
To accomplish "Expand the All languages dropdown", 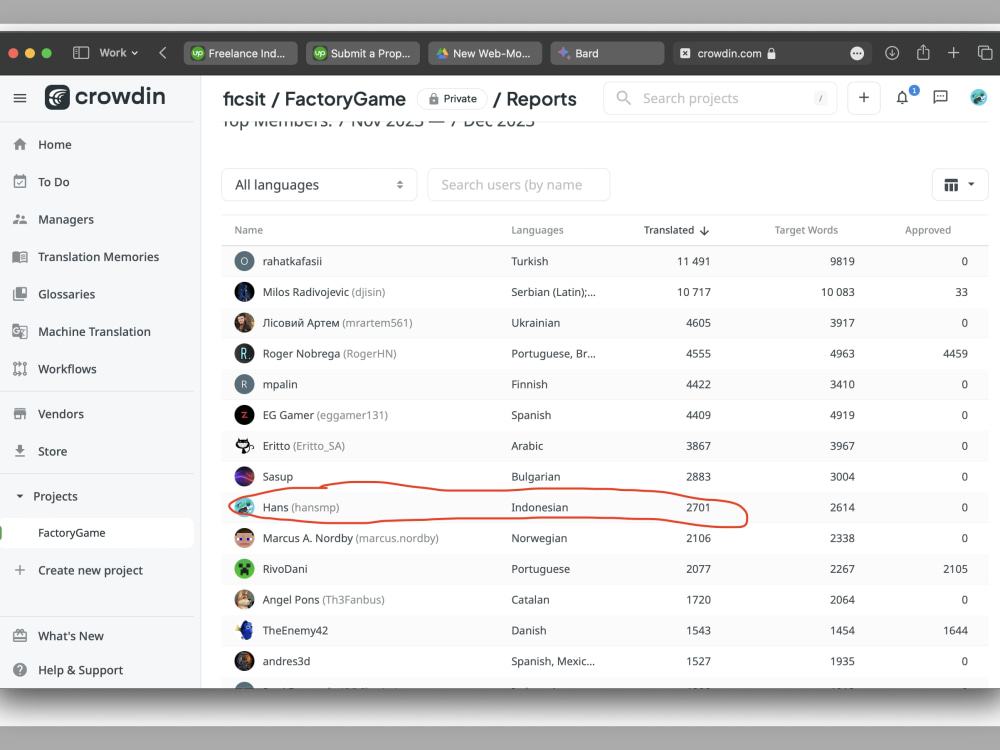I will (318, 184).
